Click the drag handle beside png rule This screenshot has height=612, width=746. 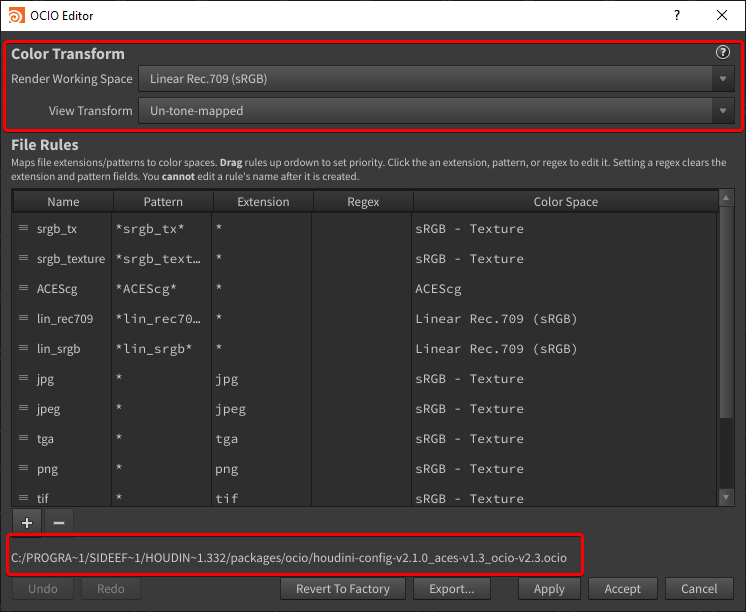tap(23, 468)
